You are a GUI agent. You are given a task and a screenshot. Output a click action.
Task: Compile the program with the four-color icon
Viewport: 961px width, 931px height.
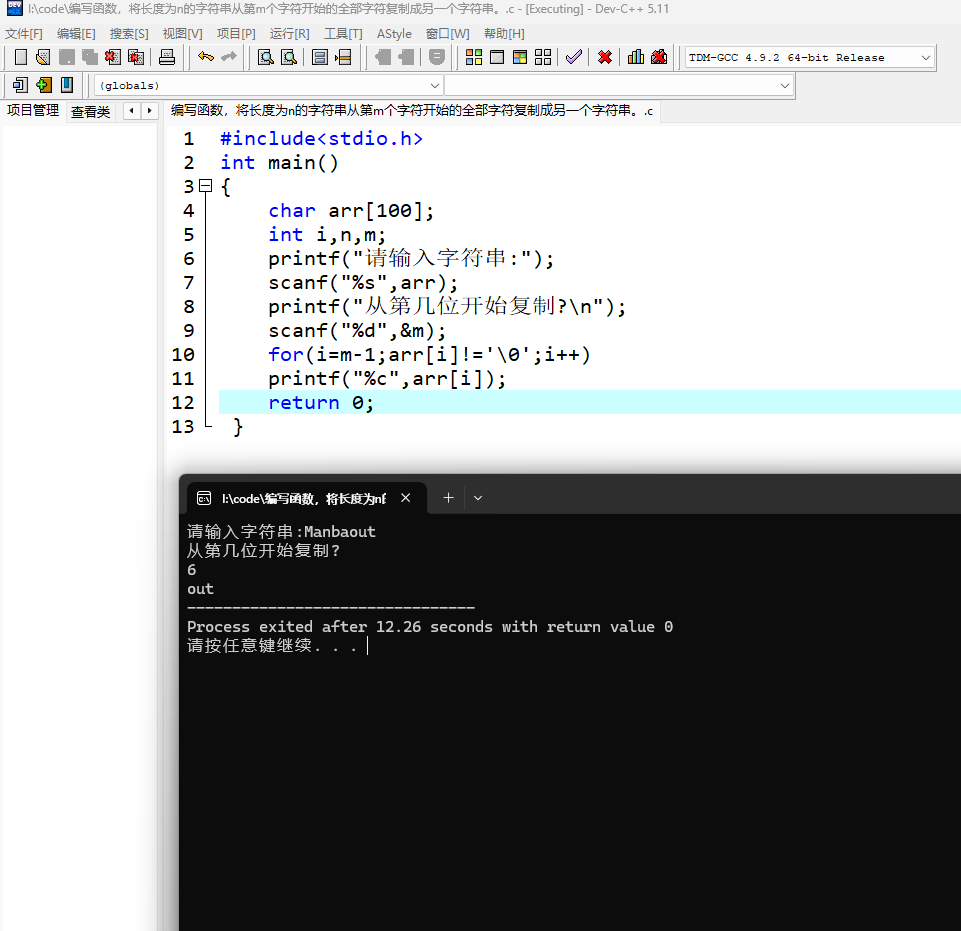(x=474, y=57)
